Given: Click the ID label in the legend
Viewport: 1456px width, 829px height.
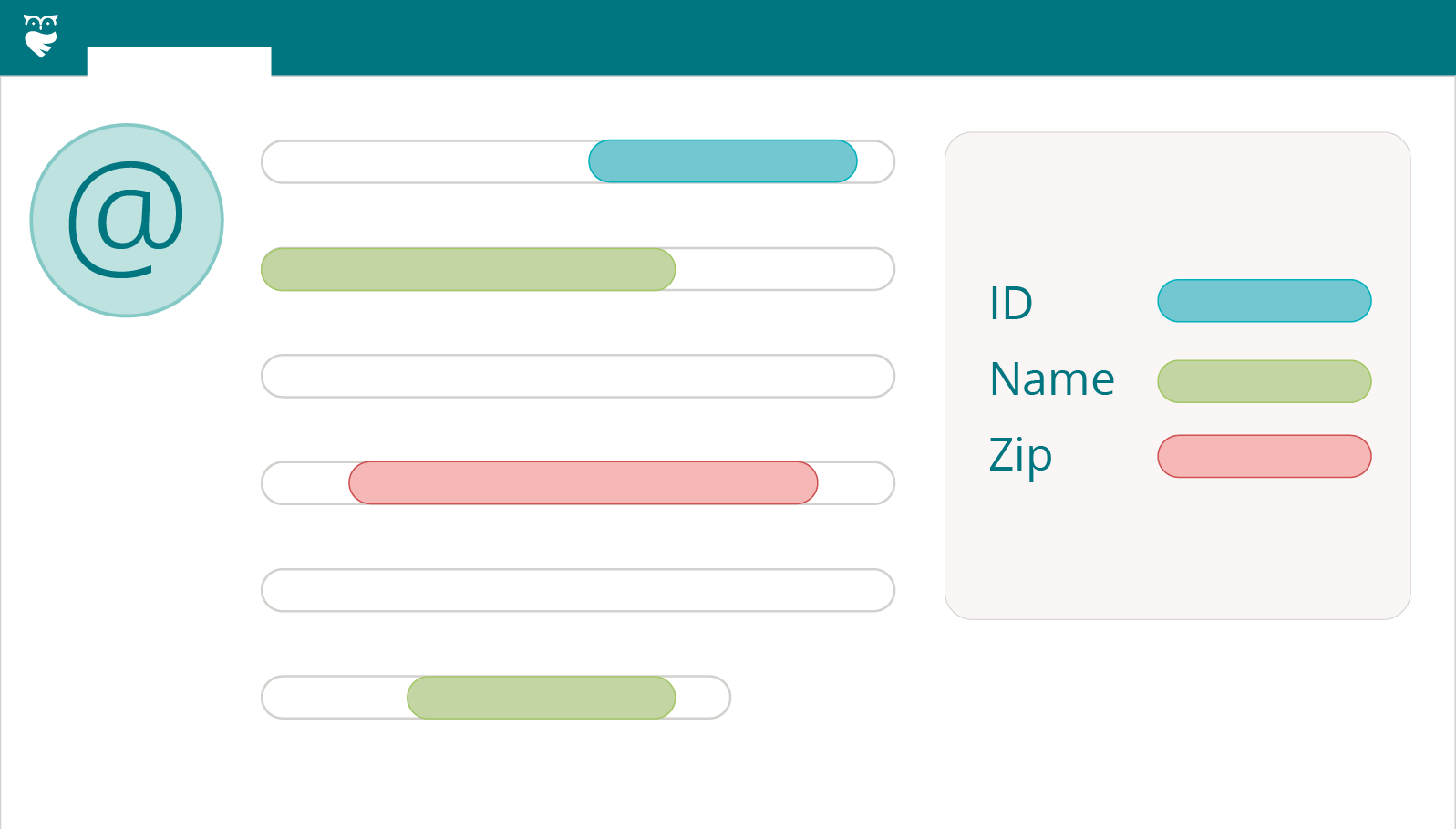Looking at the screenshot, I should click(x=1011, y=303).
